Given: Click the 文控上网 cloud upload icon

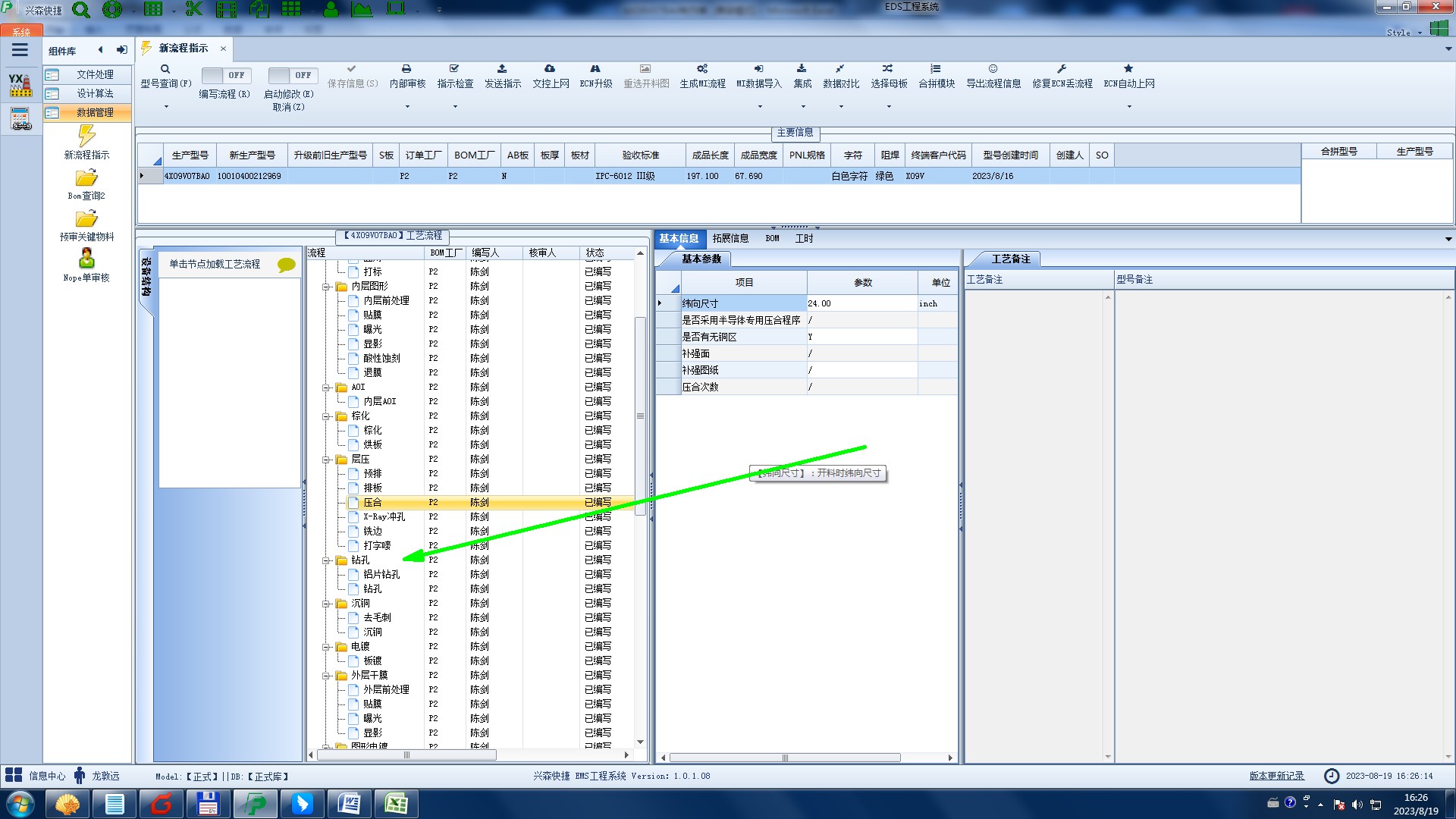Looking at the screenshot, I should coord(550,69).
